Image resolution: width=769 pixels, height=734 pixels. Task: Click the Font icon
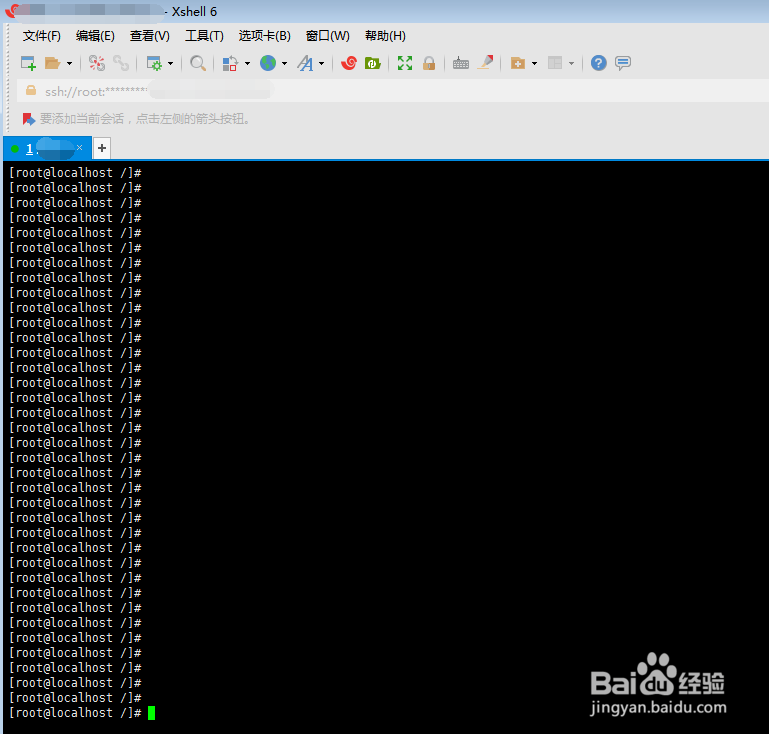point(305,63)
